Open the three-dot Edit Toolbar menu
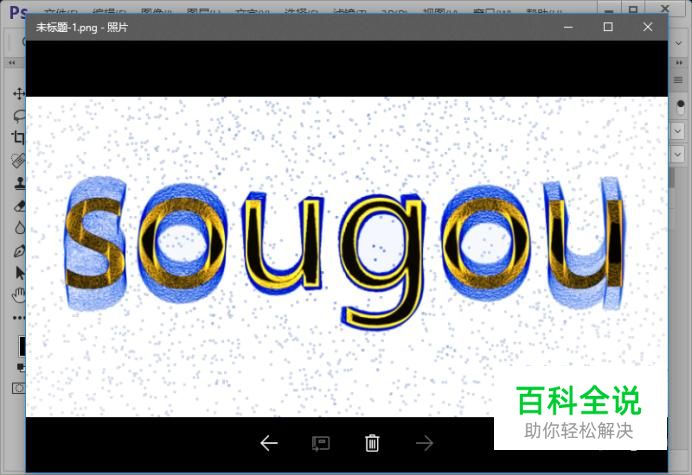 [x=19, y=317]
